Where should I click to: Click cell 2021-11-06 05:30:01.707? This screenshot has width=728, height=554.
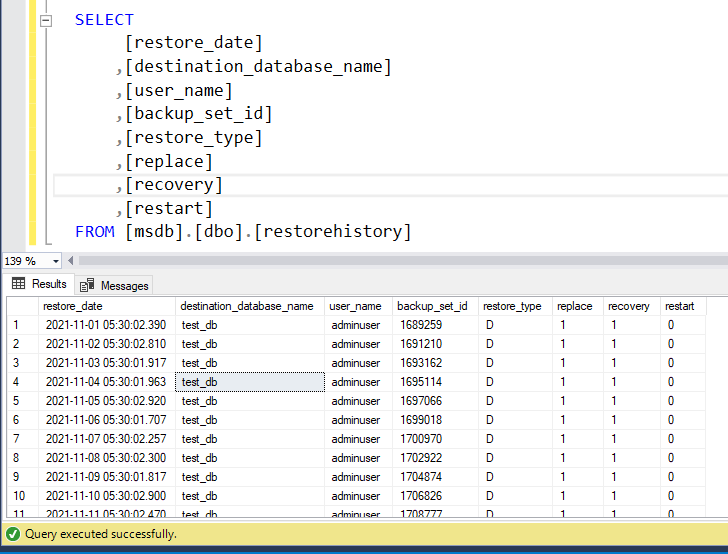coord(106,420)
